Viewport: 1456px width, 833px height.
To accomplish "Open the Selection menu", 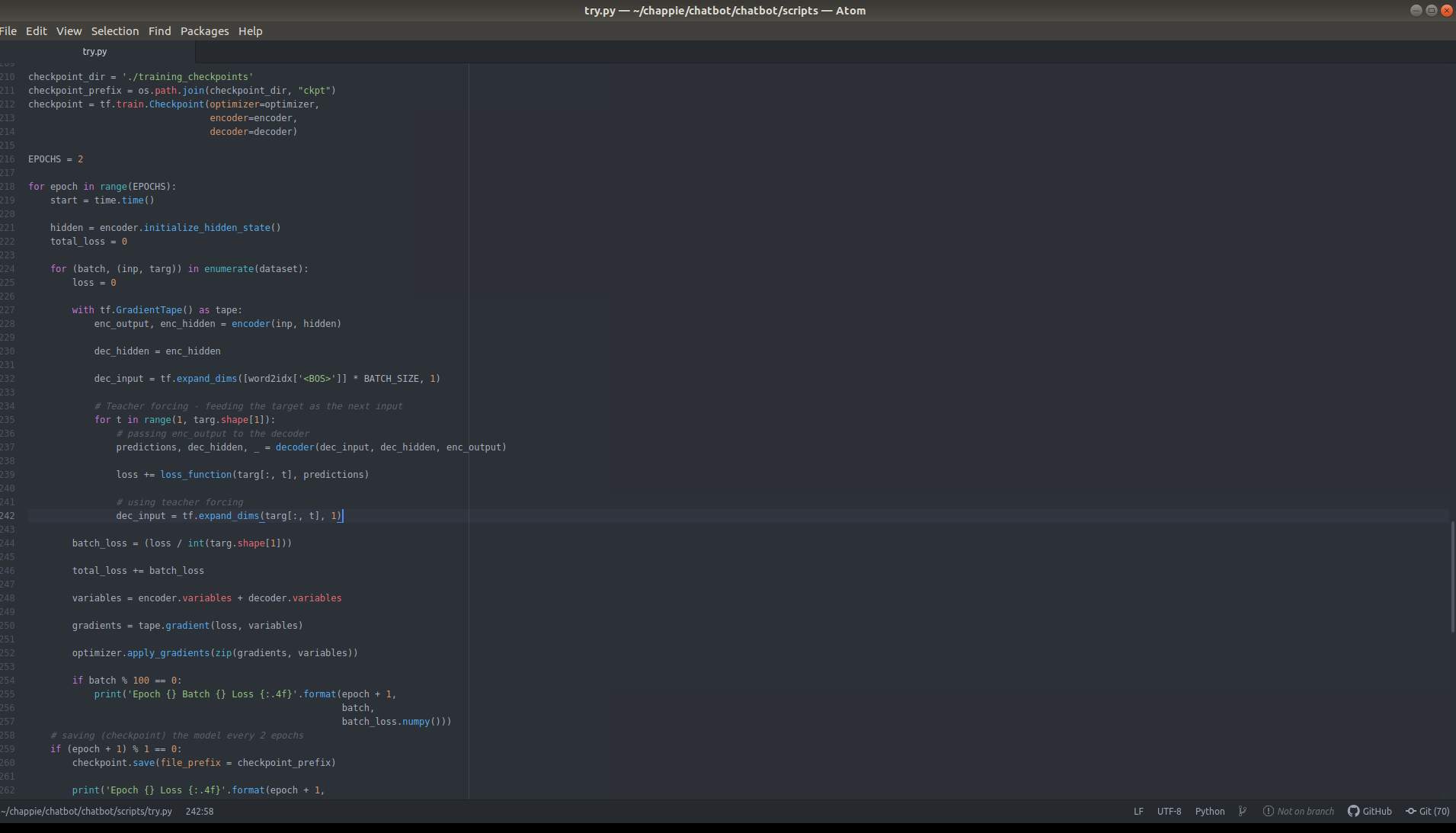I will (114, 31).
